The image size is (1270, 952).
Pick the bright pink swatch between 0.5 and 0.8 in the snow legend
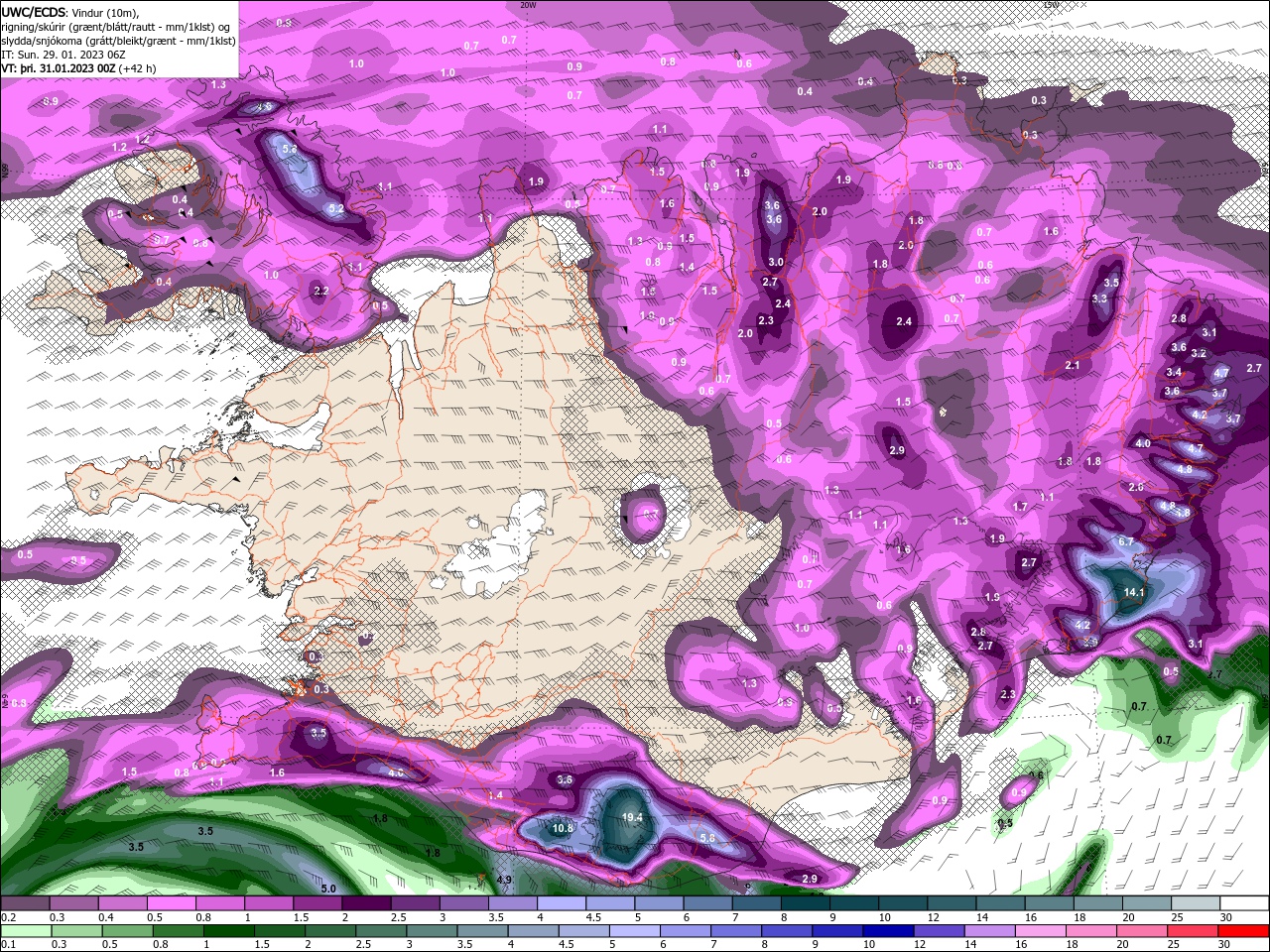pyautogui.click(x=171, y=903)
